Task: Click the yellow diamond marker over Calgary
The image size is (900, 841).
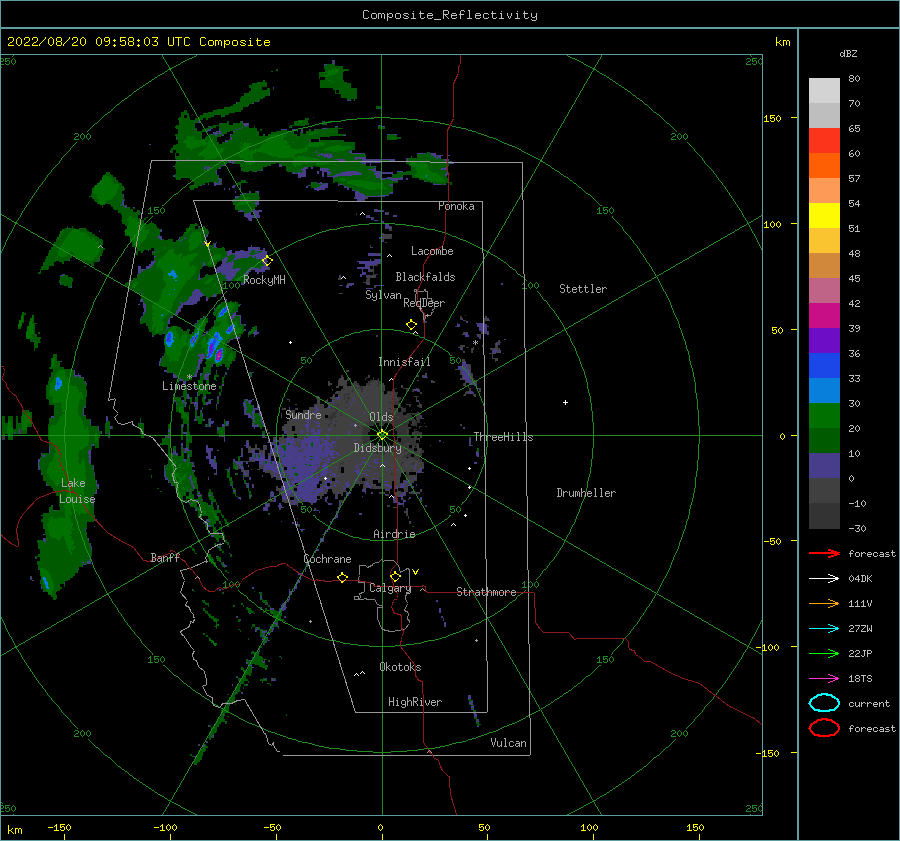Action: (x=395, y=576)
